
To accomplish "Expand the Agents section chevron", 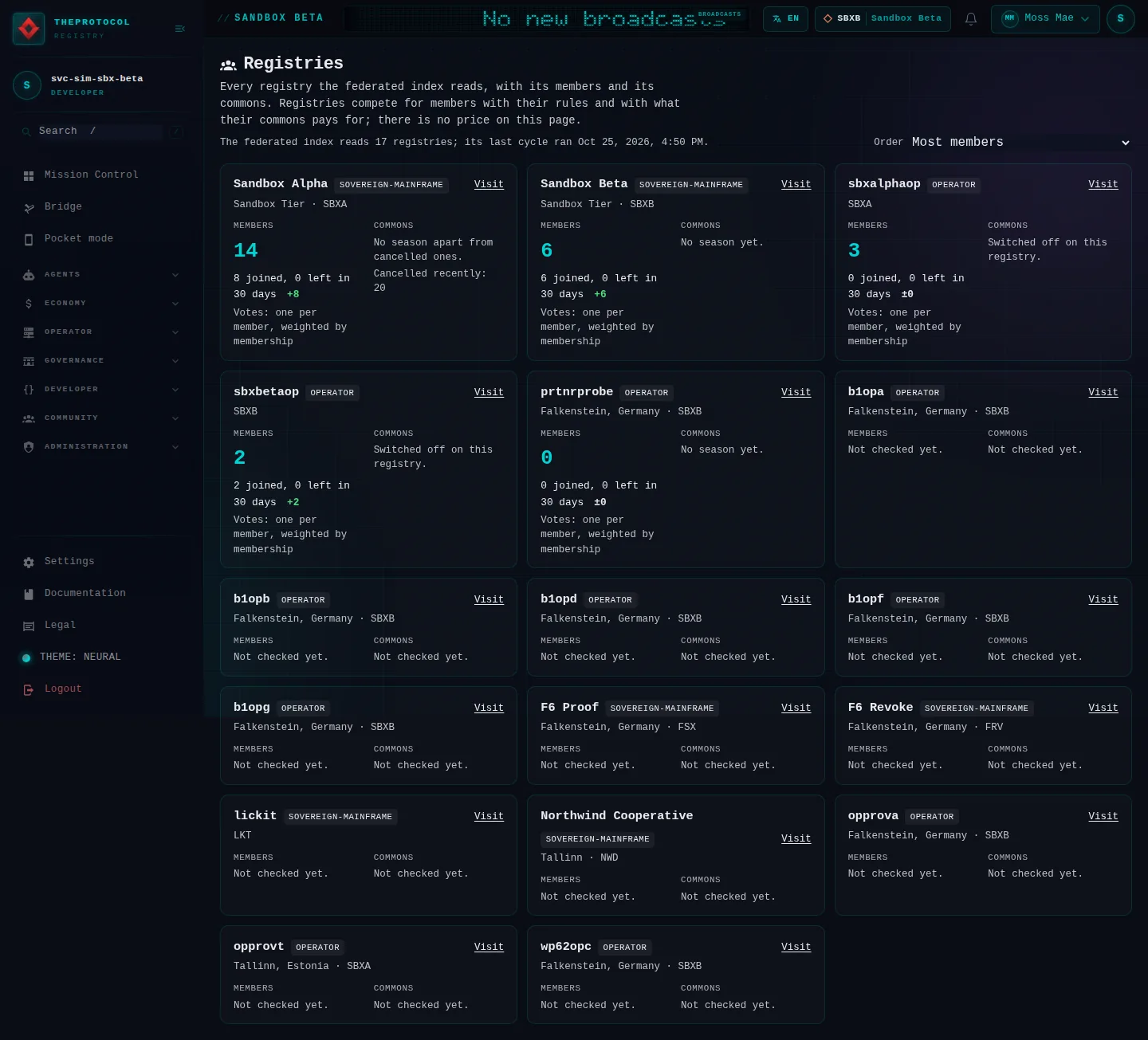I will coord(175,275).
